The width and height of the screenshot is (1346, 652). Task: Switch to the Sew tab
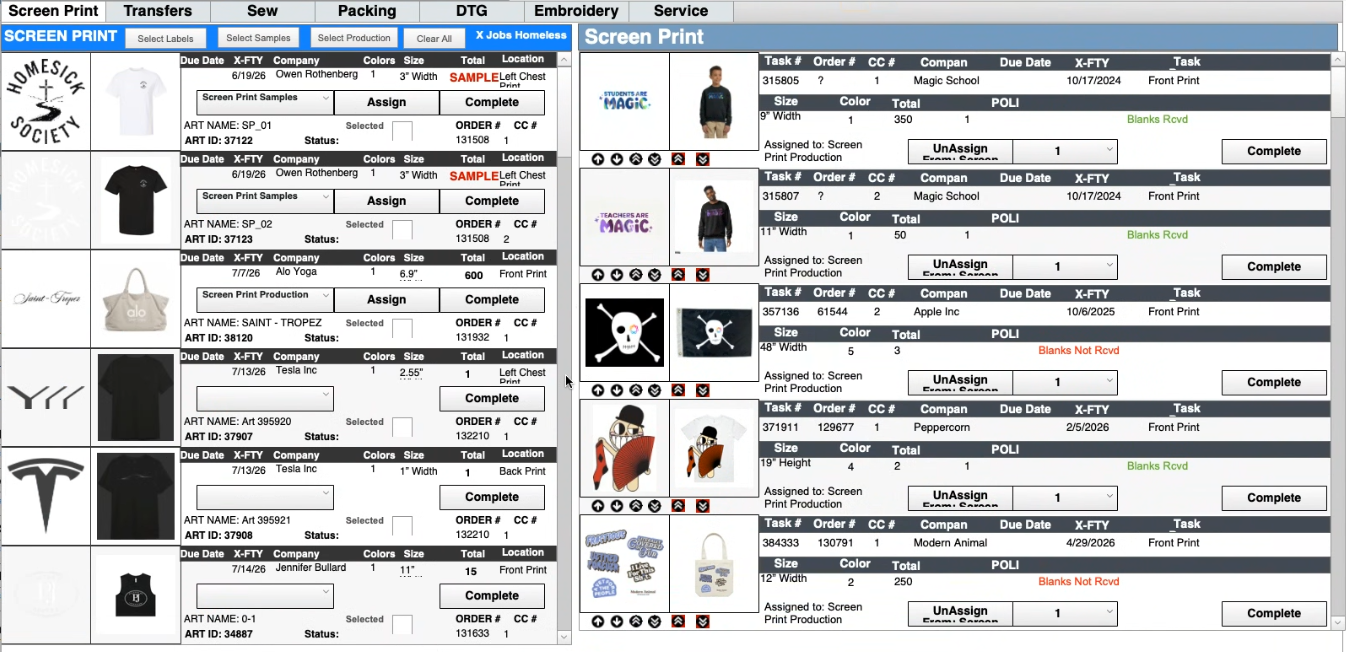pos(262,11)
